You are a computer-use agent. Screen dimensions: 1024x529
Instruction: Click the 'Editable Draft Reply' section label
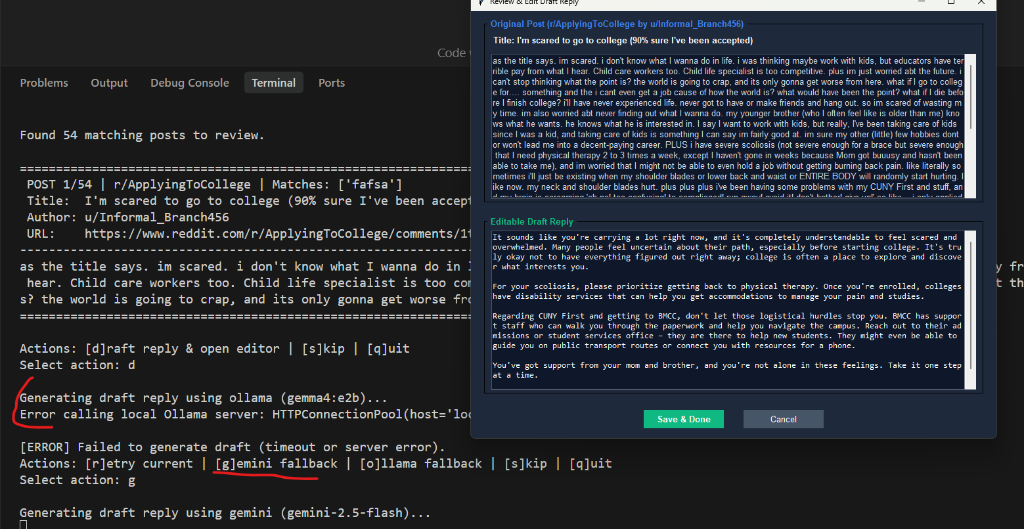(532, 222)
